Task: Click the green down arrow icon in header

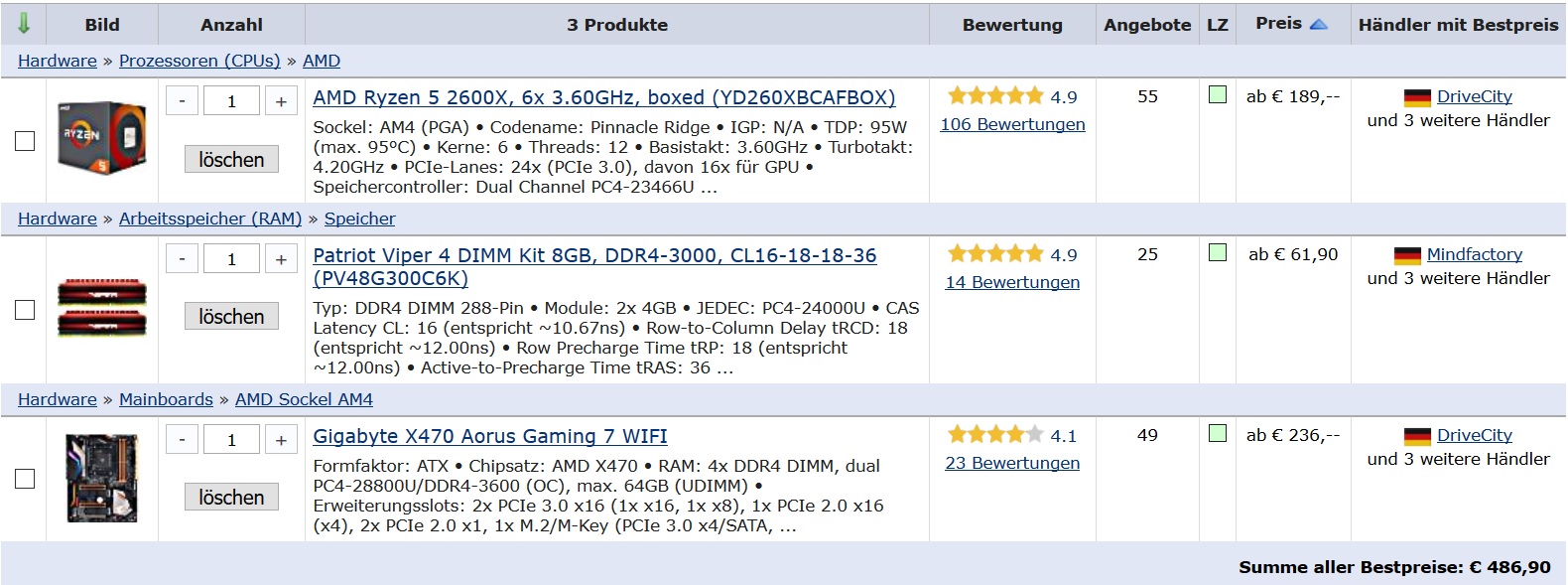Action: 24,23
